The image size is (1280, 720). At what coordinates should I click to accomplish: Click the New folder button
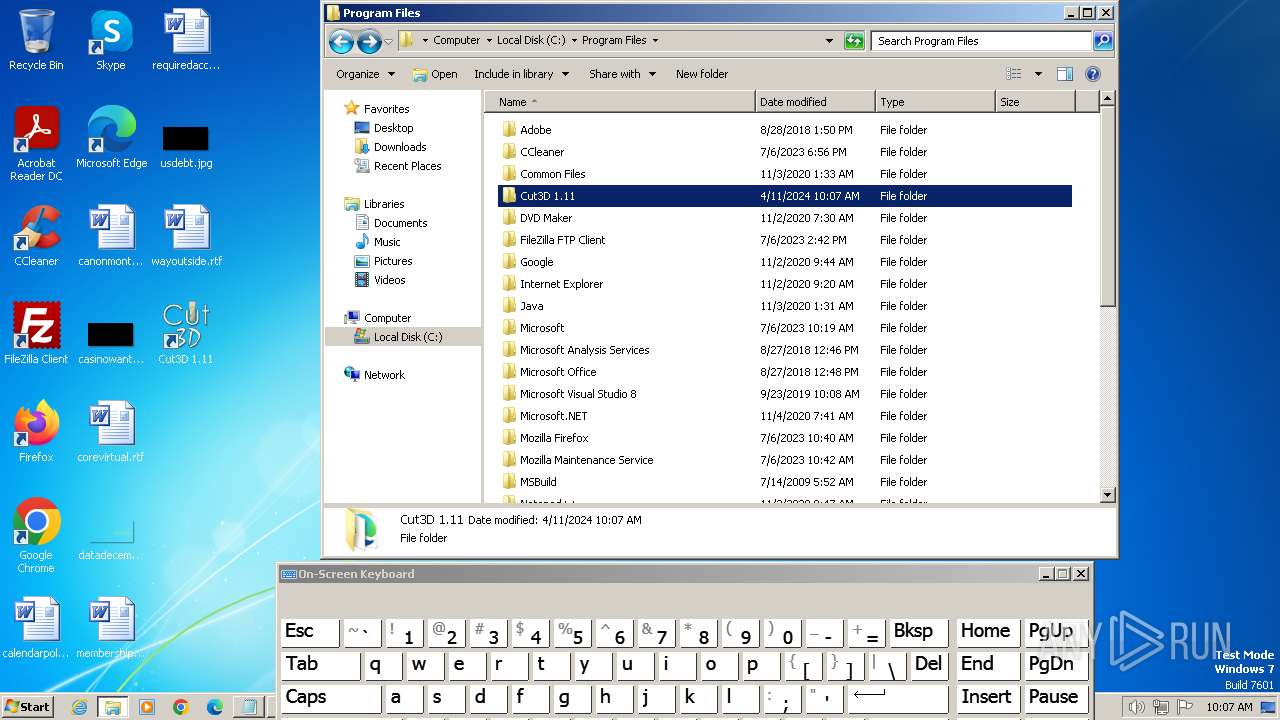[x=701, y=74]
